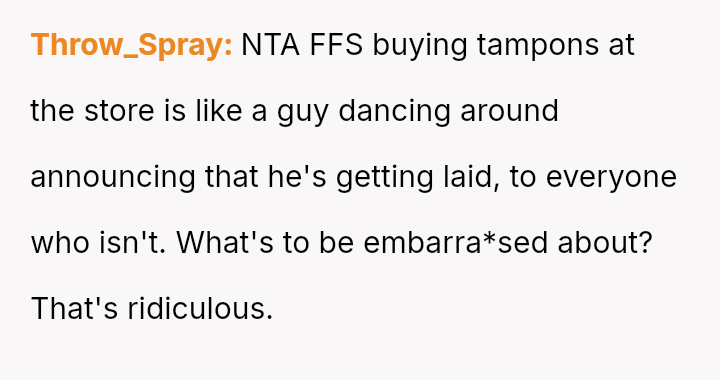Place cursor on the word "store"

tap(119, 111)
